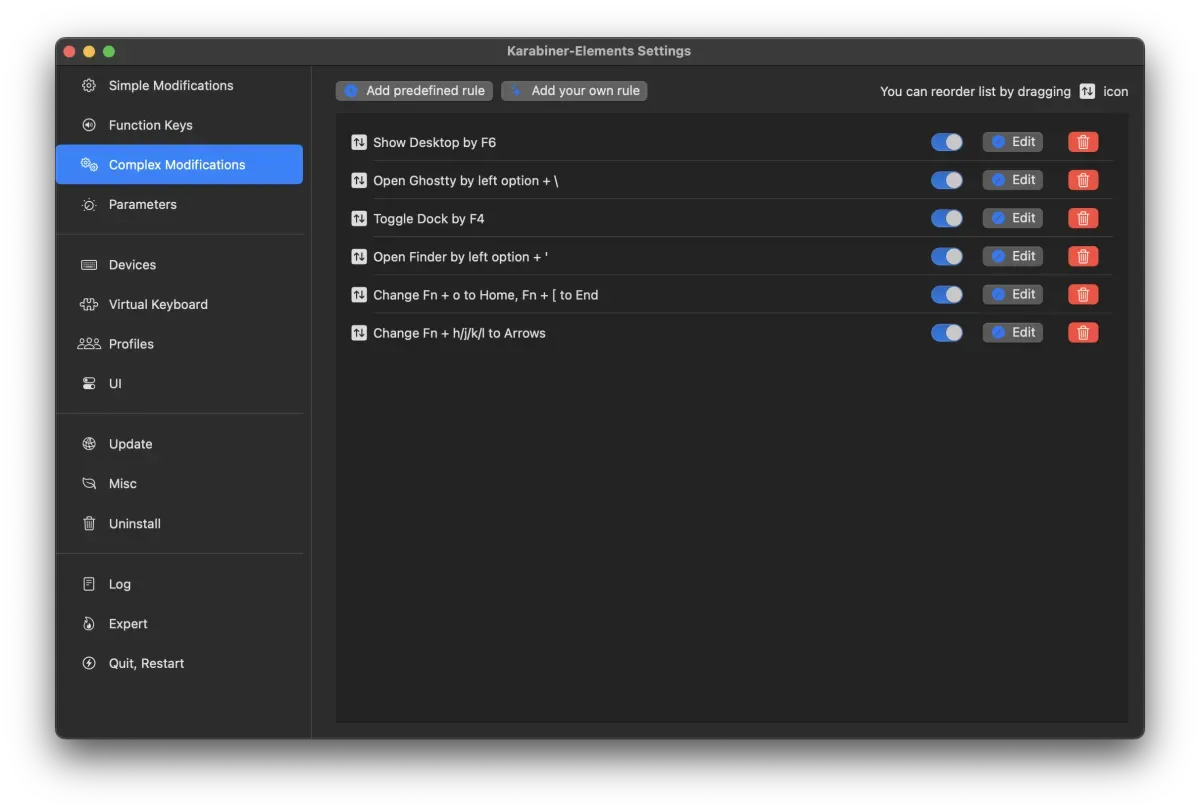Click the gear icon next to Simple Modifications

(x=89, y=86)
